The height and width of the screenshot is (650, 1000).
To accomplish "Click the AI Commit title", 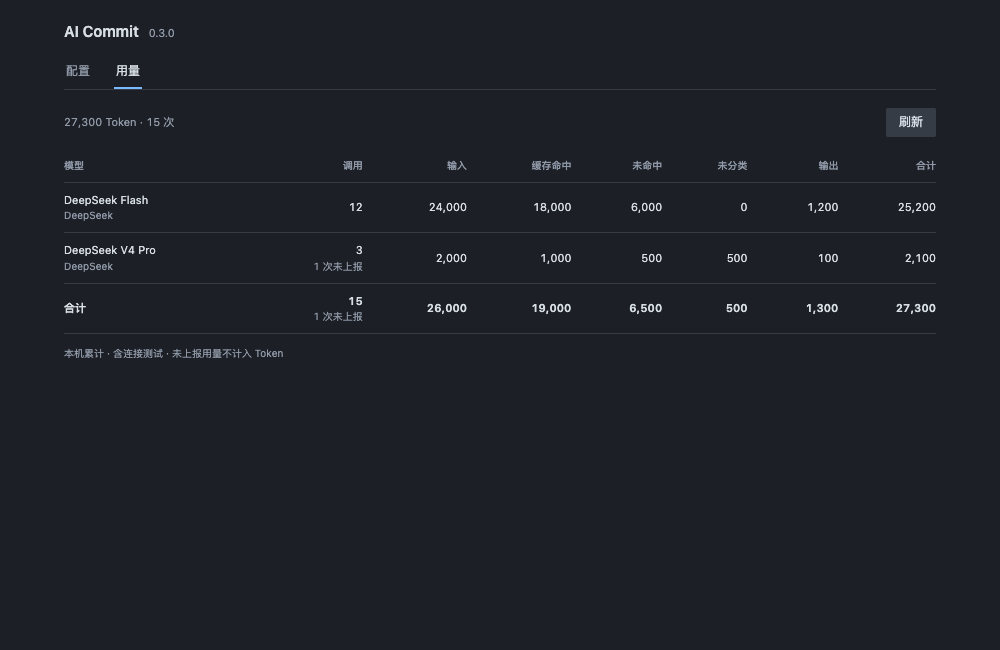I will 101,32.
